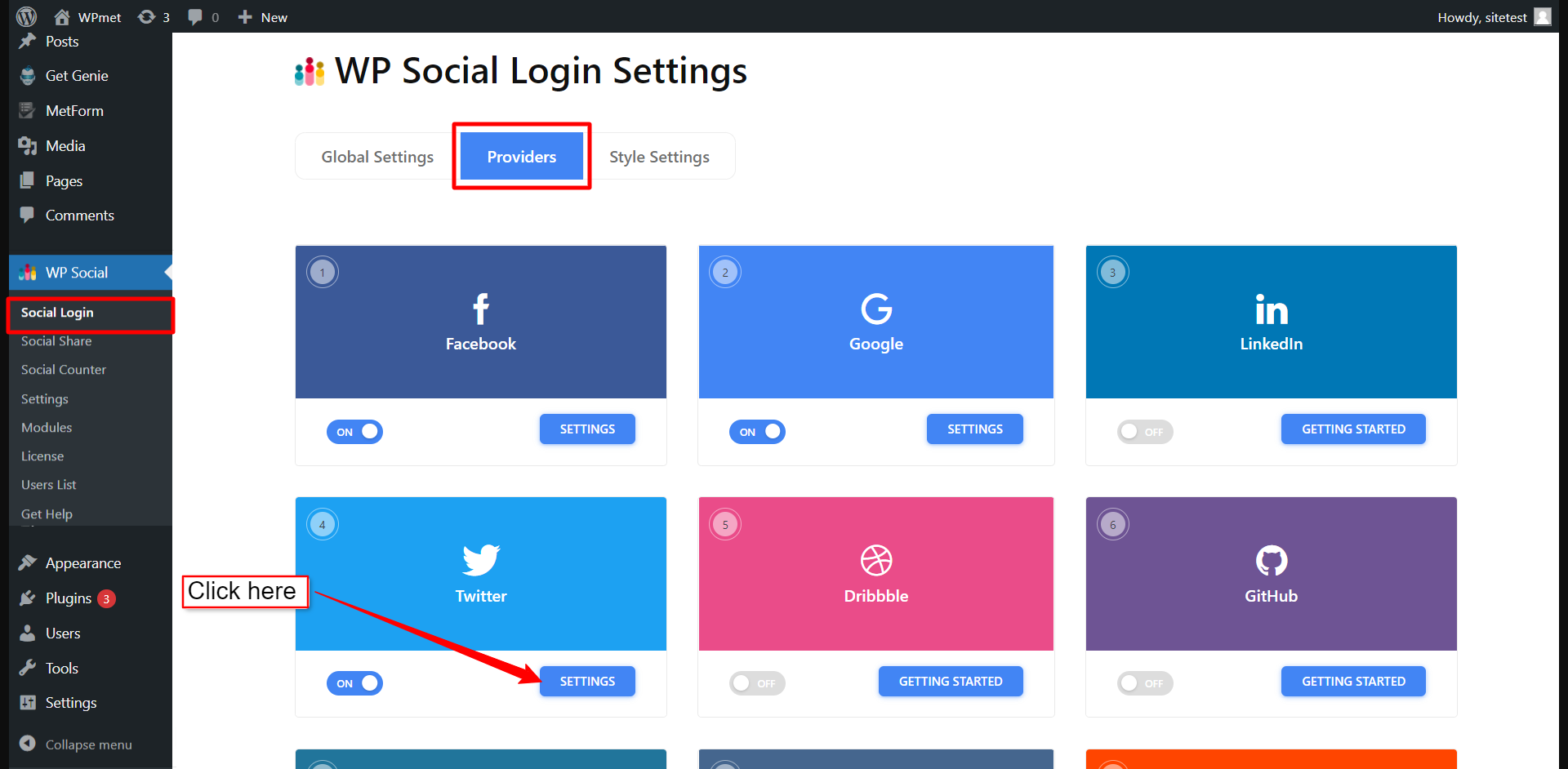This screenshot has height=769, width=1568.
Task: Click the plus New icon
Action: (x=244, y=16)
